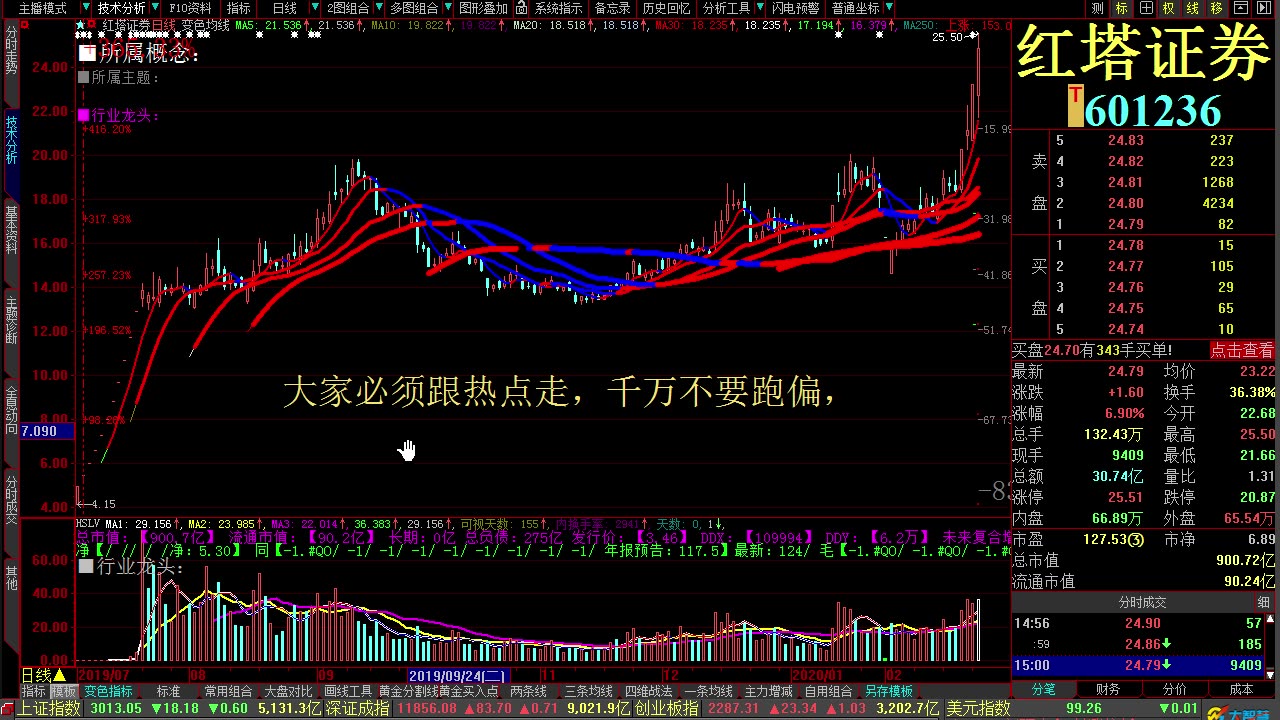The image size is (1280, 720).
Task: Click the 测 toolbar icon
Action: pyautogui.click(x=1098, y=8)
